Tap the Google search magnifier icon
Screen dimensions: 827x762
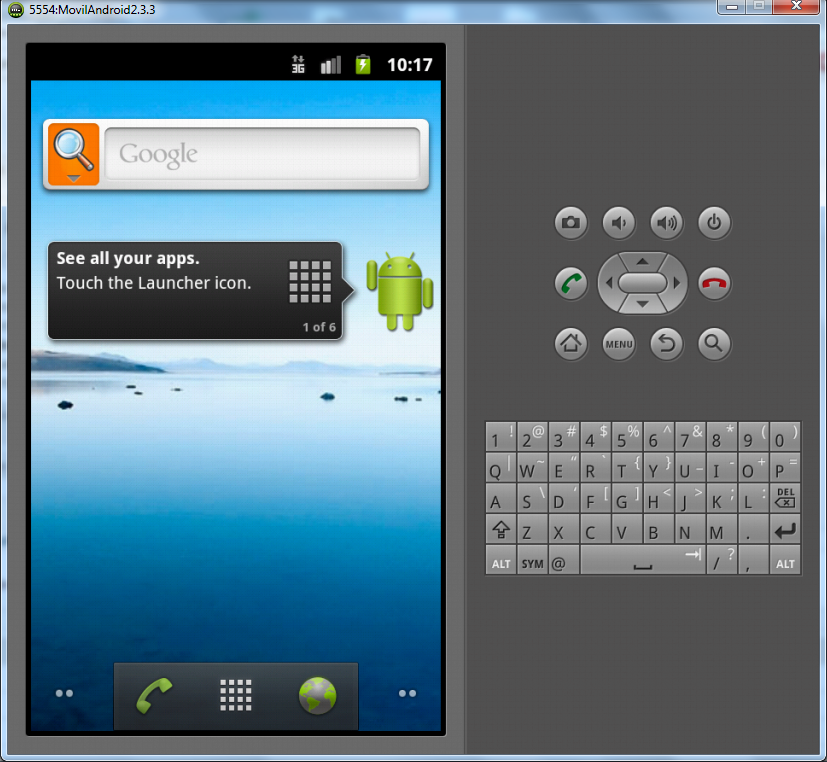[x=71, y=152]
